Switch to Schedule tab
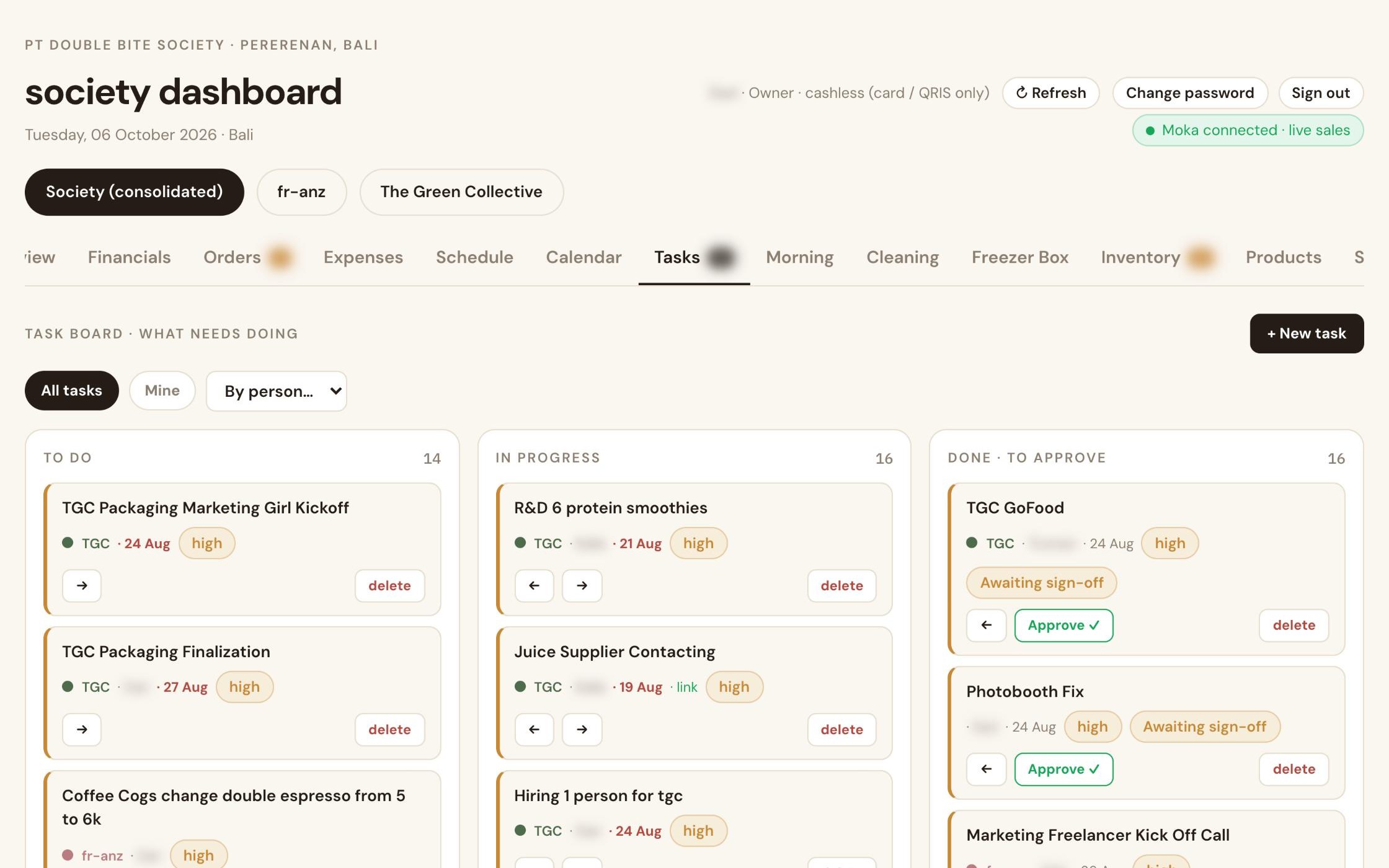 pos(474,257)
